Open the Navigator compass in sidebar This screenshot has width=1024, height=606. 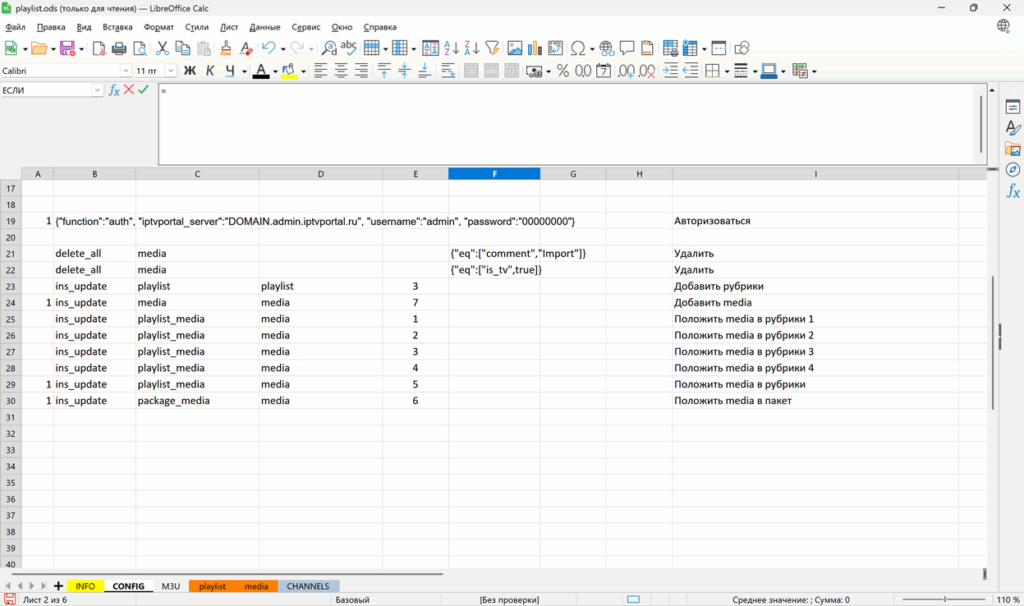tap(1012, 170)
